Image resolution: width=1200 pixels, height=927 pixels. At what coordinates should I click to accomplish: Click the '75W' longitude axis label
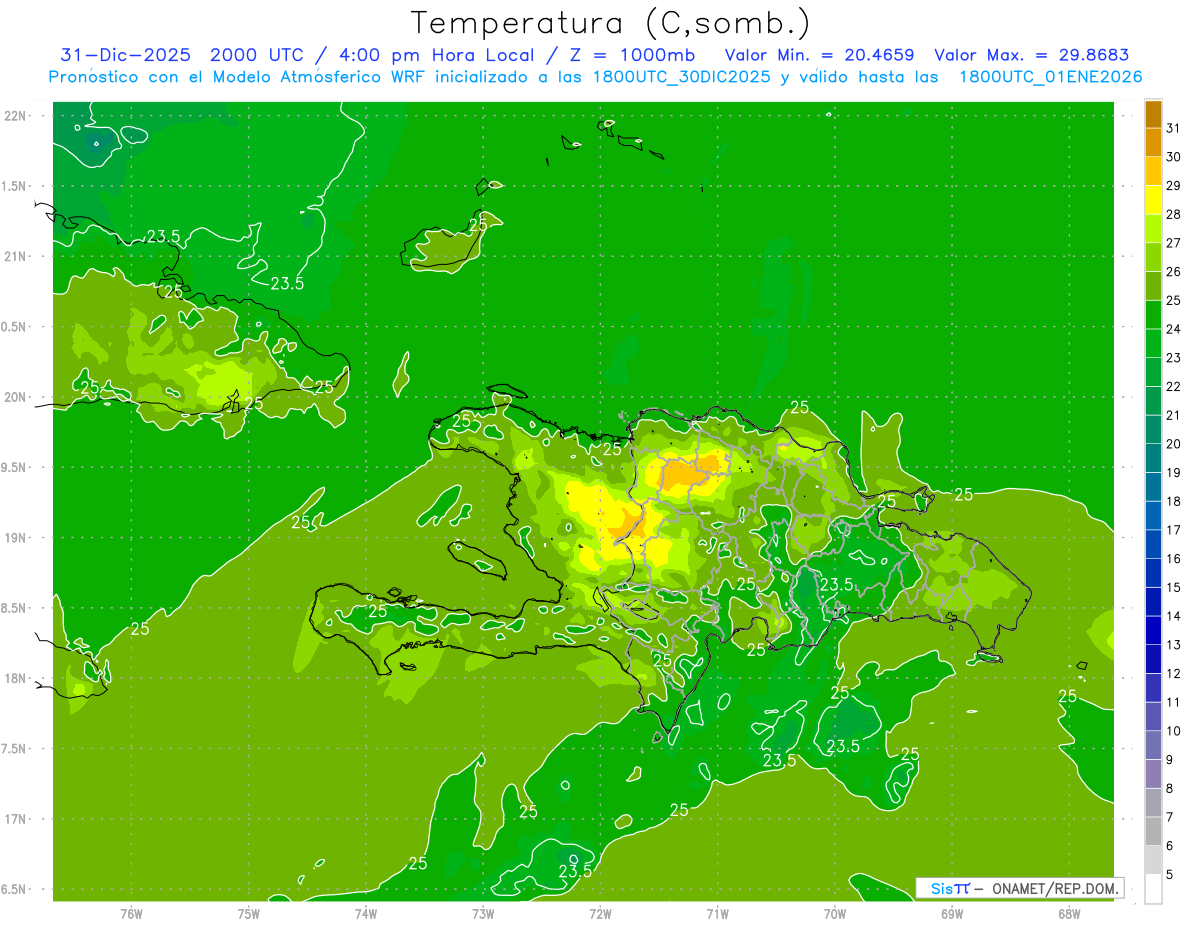point(248,913)
